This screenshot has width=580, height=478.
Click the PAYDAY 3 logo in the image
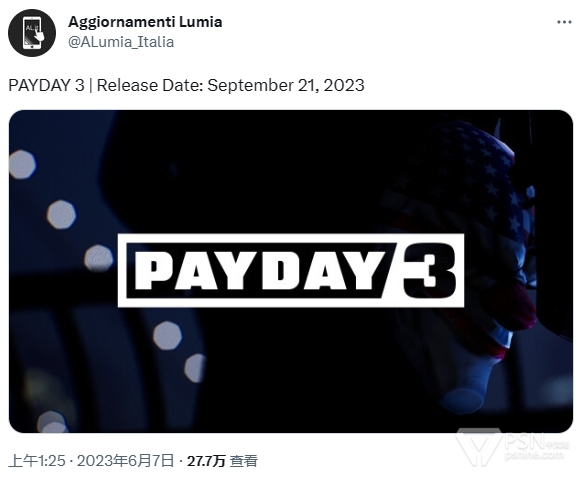(291, 270)
